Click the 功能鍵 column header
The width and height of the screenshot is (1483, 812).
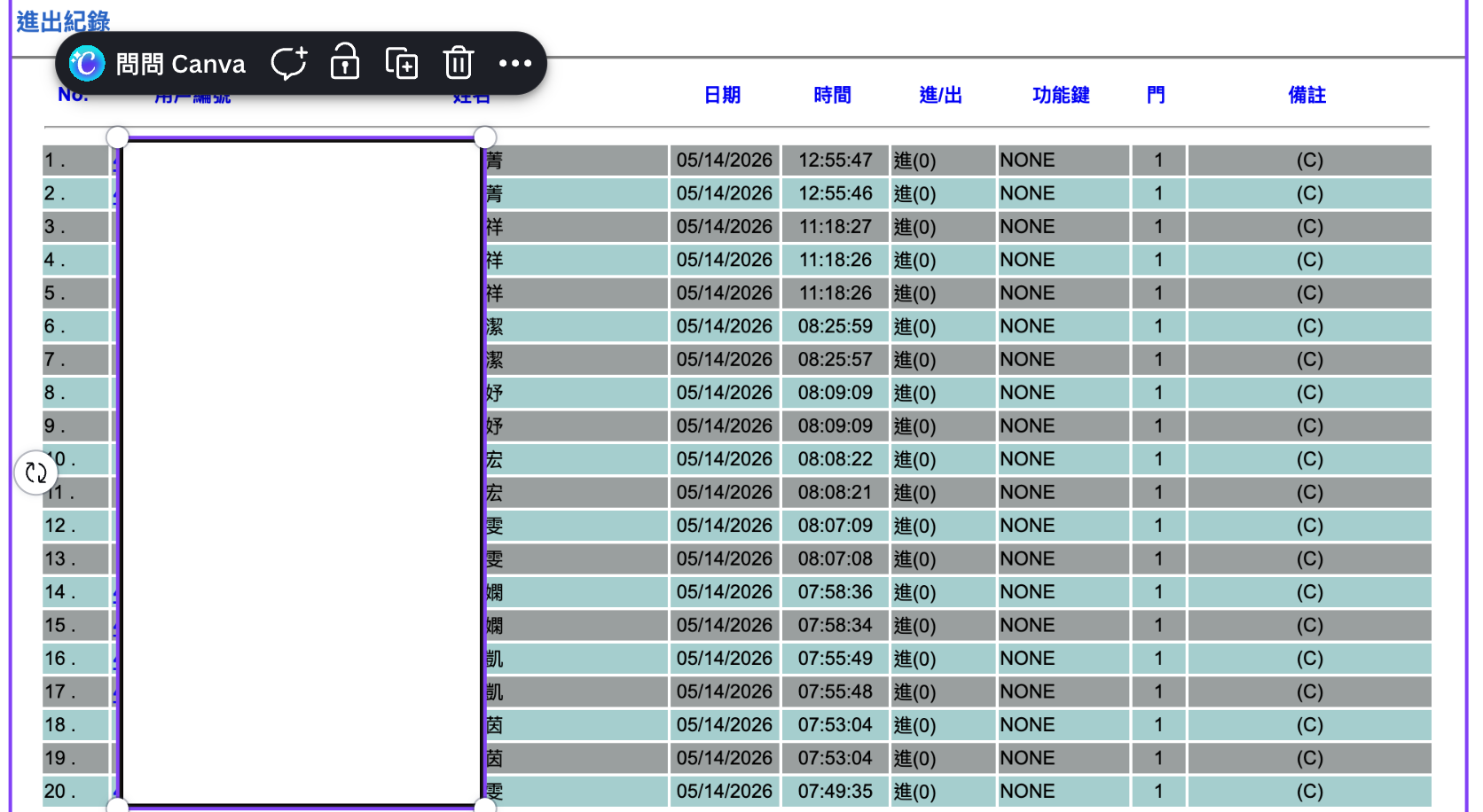coord(1061,95)
